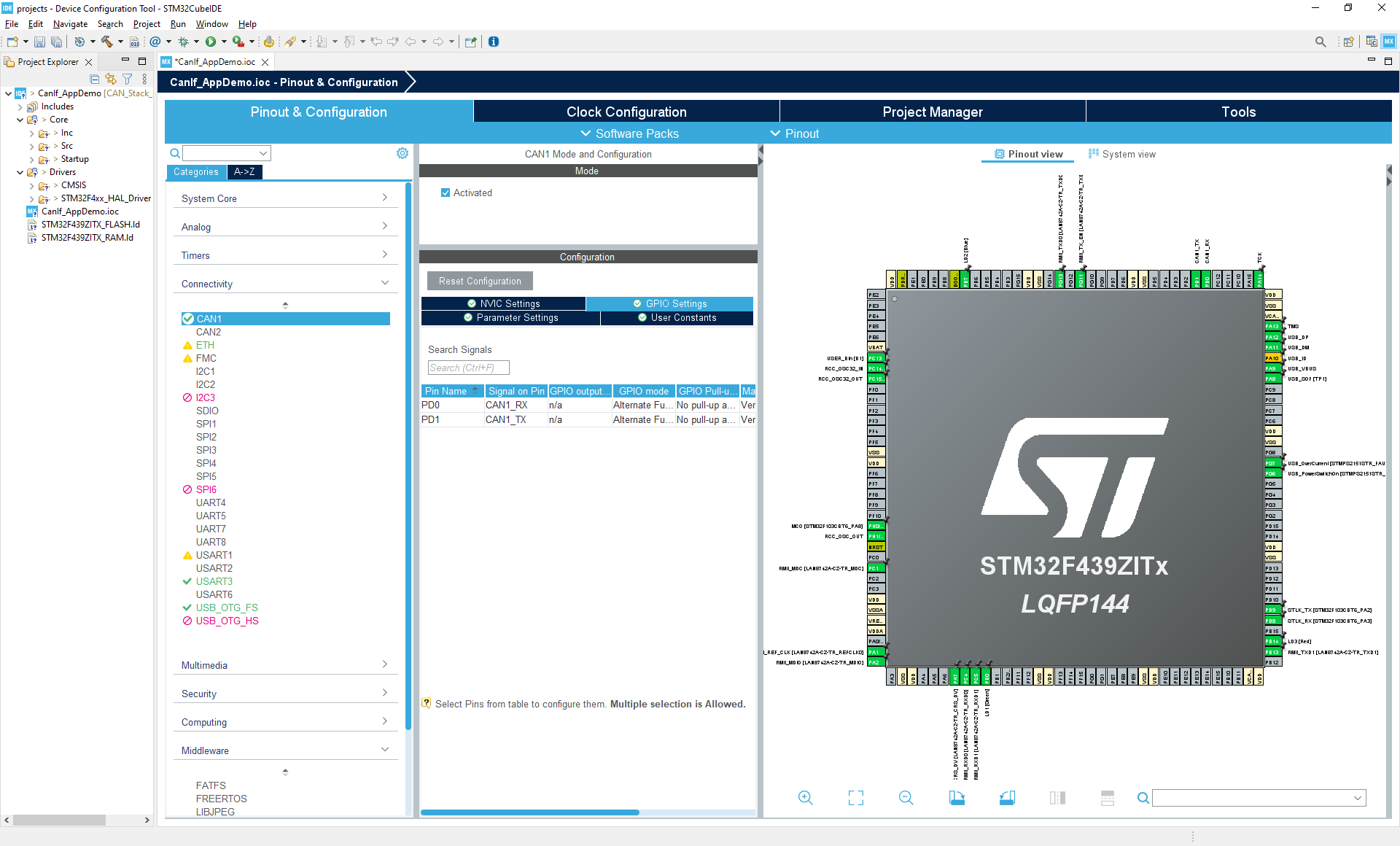Open the Project Manager tab
Image resolution: width=1400 pixels, height=846 pixels.
pos(933,112)
